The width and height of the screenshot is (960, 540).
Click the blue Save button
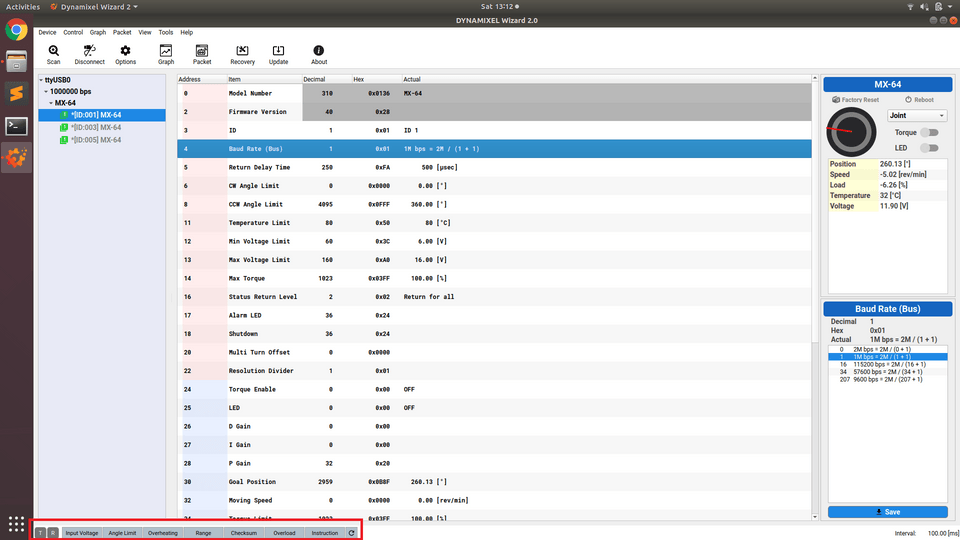coord(888,512)
